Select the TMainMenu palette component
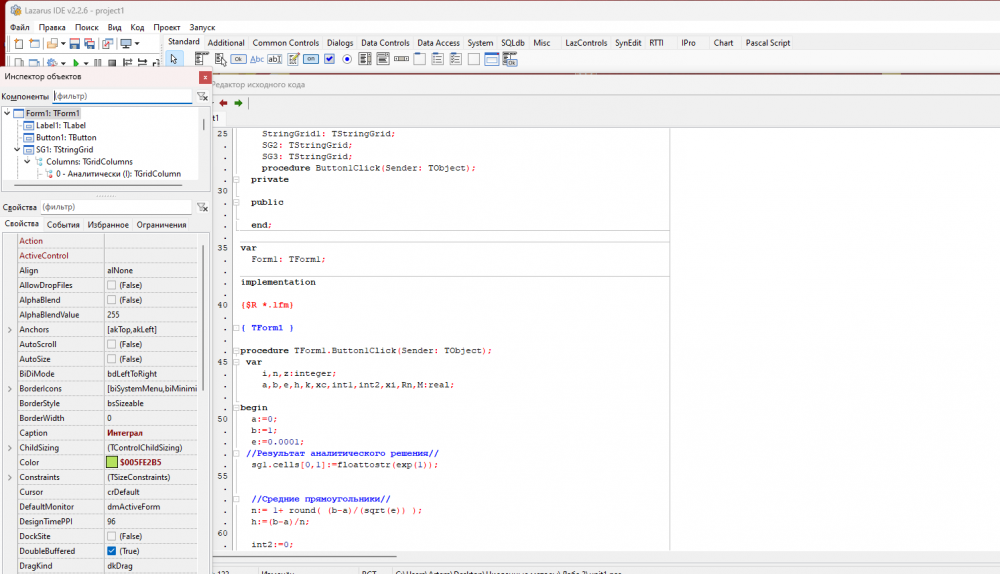Viewport: 1000px width, 574px height. point(201,59)
